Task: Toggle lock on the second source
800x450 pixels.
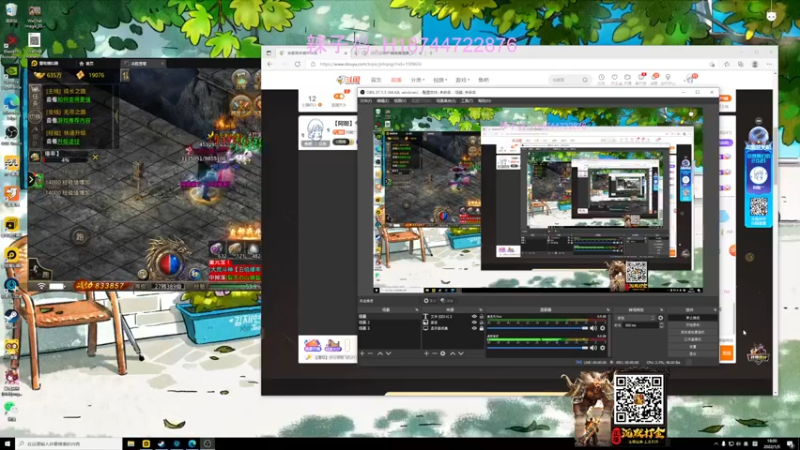Action: [x=482, y=322]
